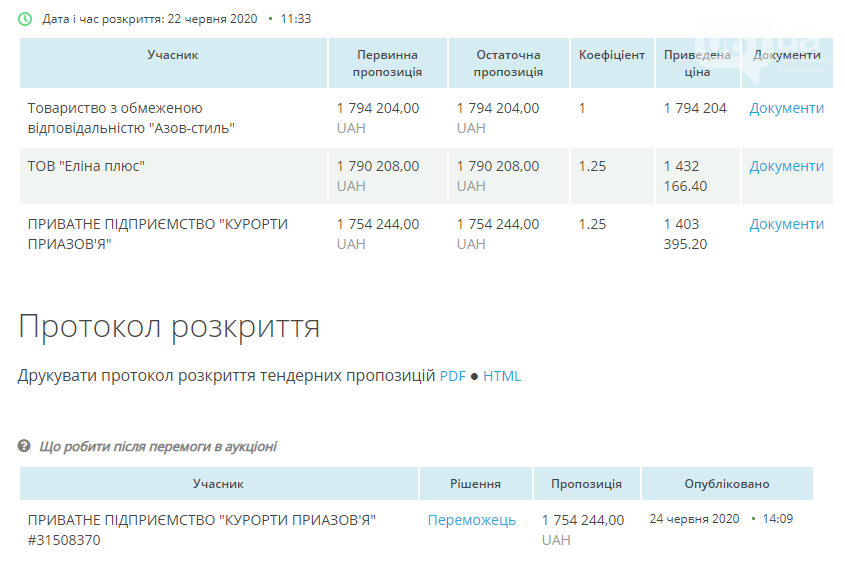Open 'Що робити після перемоги в аукціоні' help
This screenshot has width=845, height=566.
158,446
